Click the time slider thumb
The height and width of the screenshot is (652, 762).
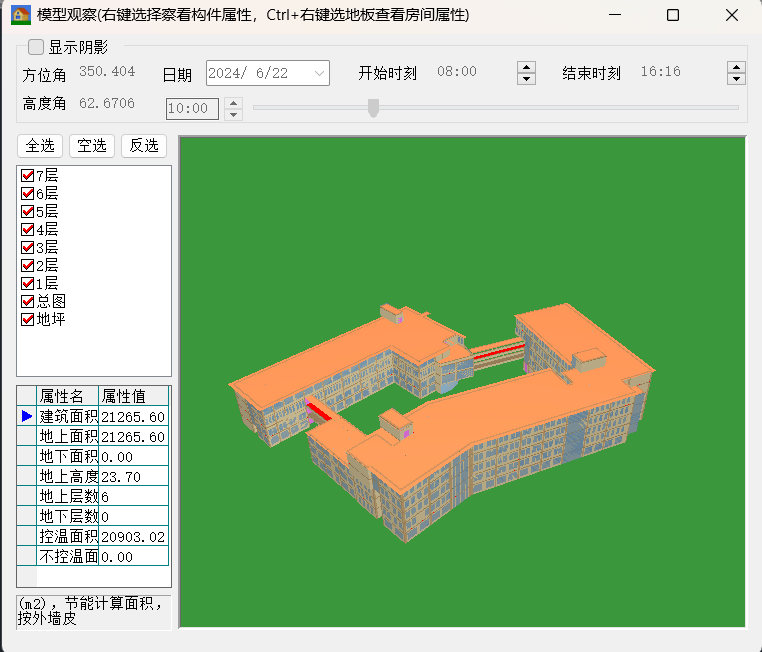(373, 108)
